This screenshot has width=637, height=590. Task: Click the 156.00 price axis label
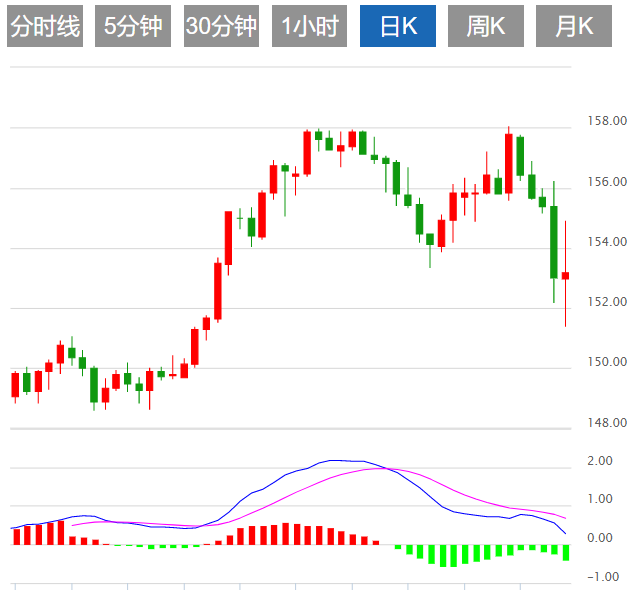tap(607, 182)
